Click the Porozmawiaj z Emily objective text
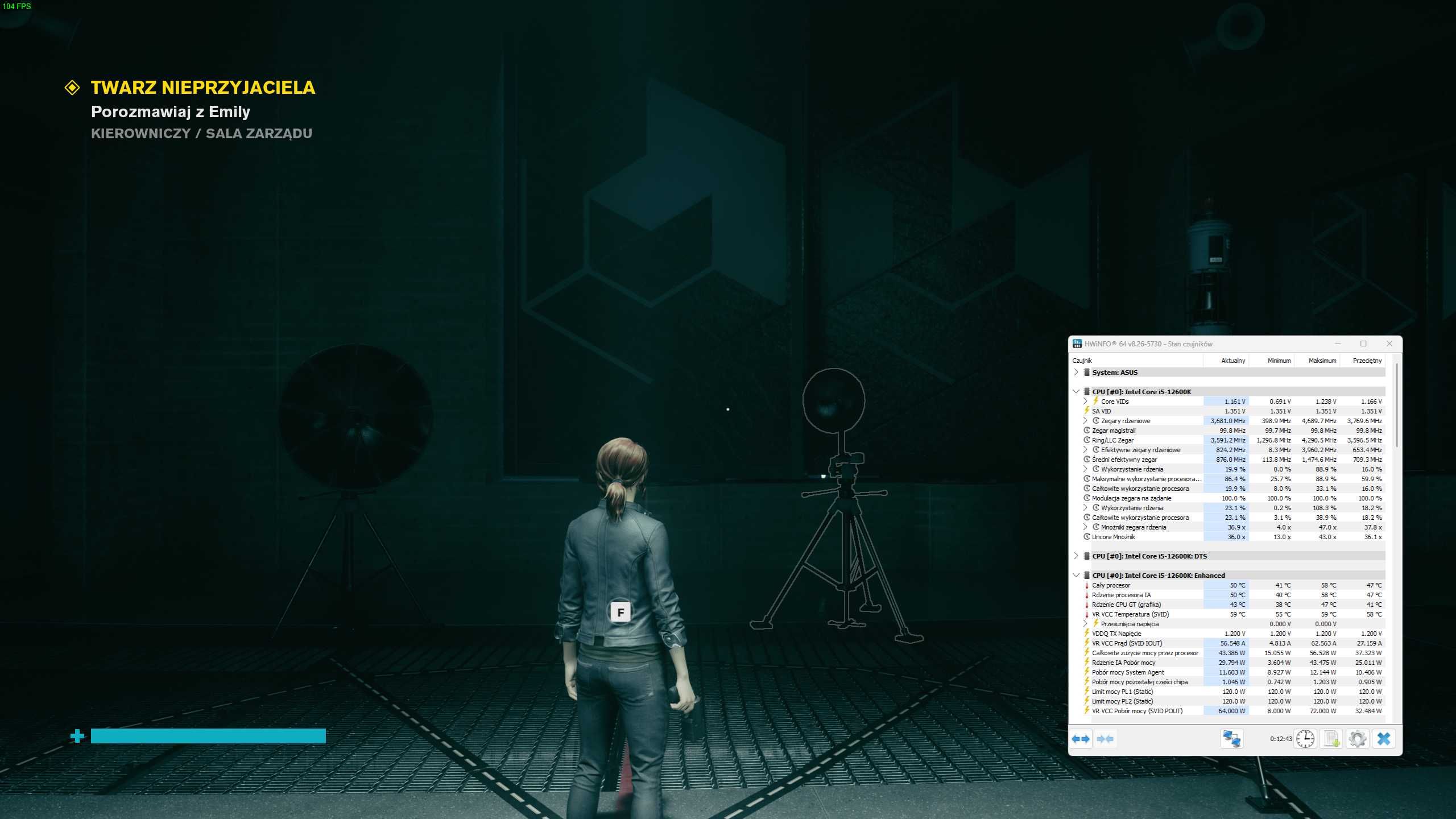 coord(171,112)
